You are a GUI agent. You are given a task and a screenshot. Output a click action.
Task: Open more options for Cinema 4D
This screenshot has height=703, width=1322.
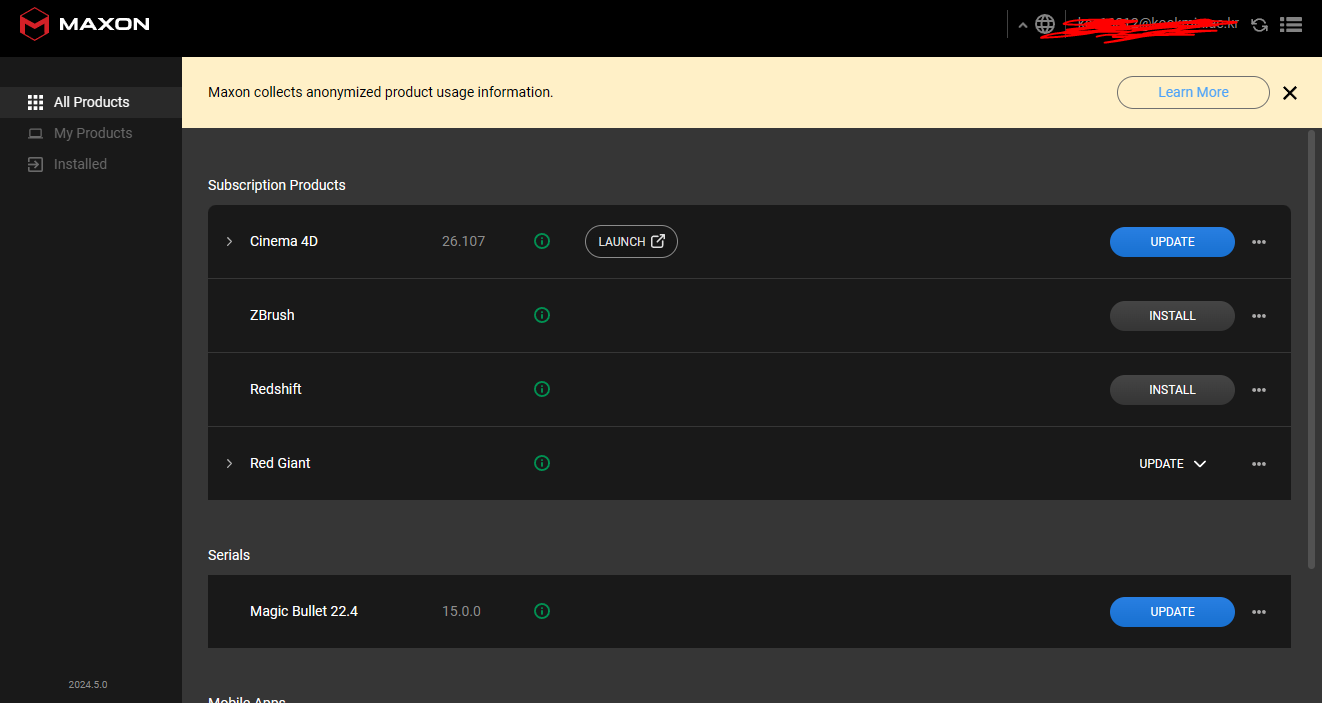pos(1259,242)
